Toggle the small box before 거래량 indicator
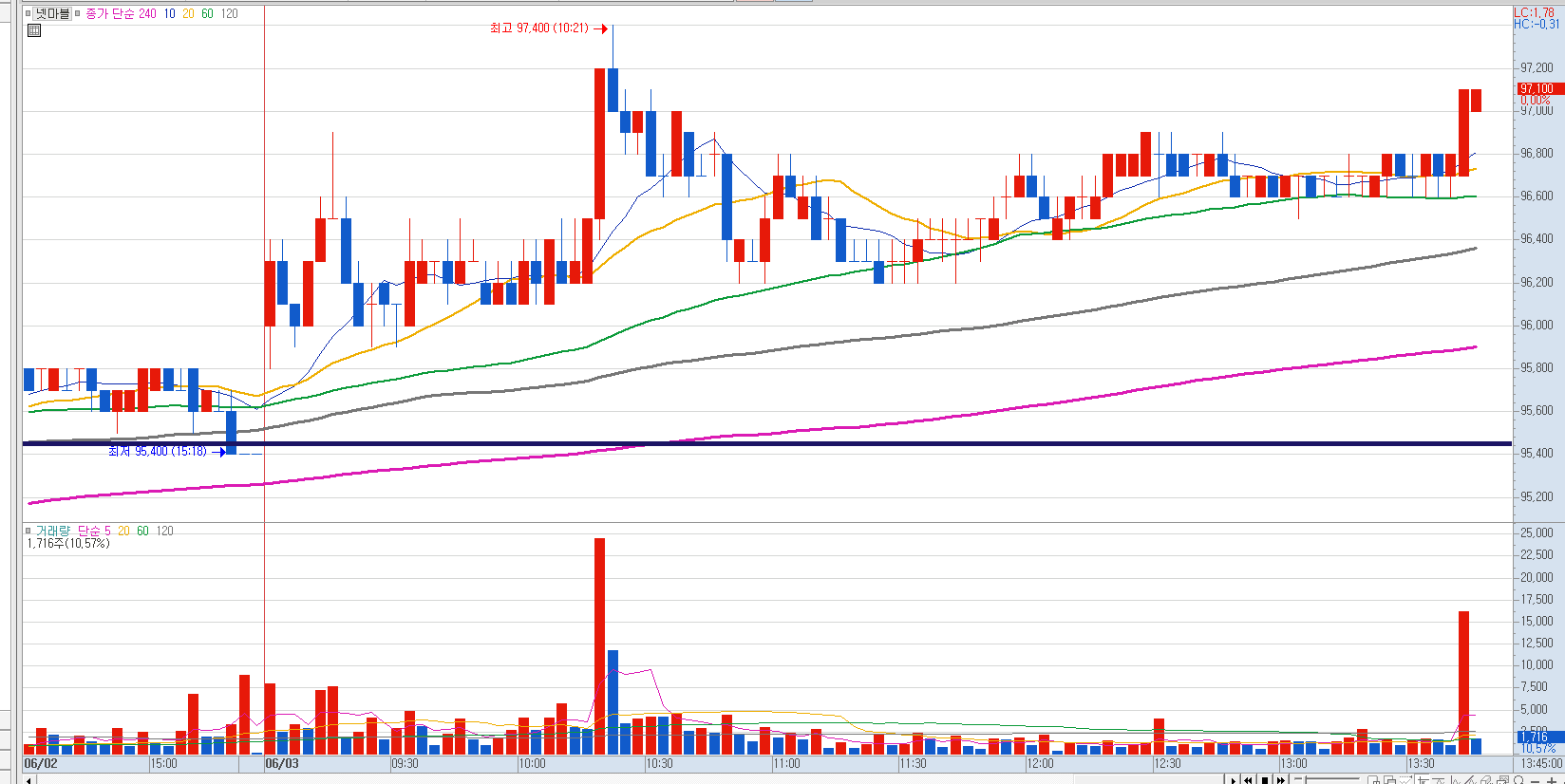This screenshot has width=1565, height=784. pos(28,531)
